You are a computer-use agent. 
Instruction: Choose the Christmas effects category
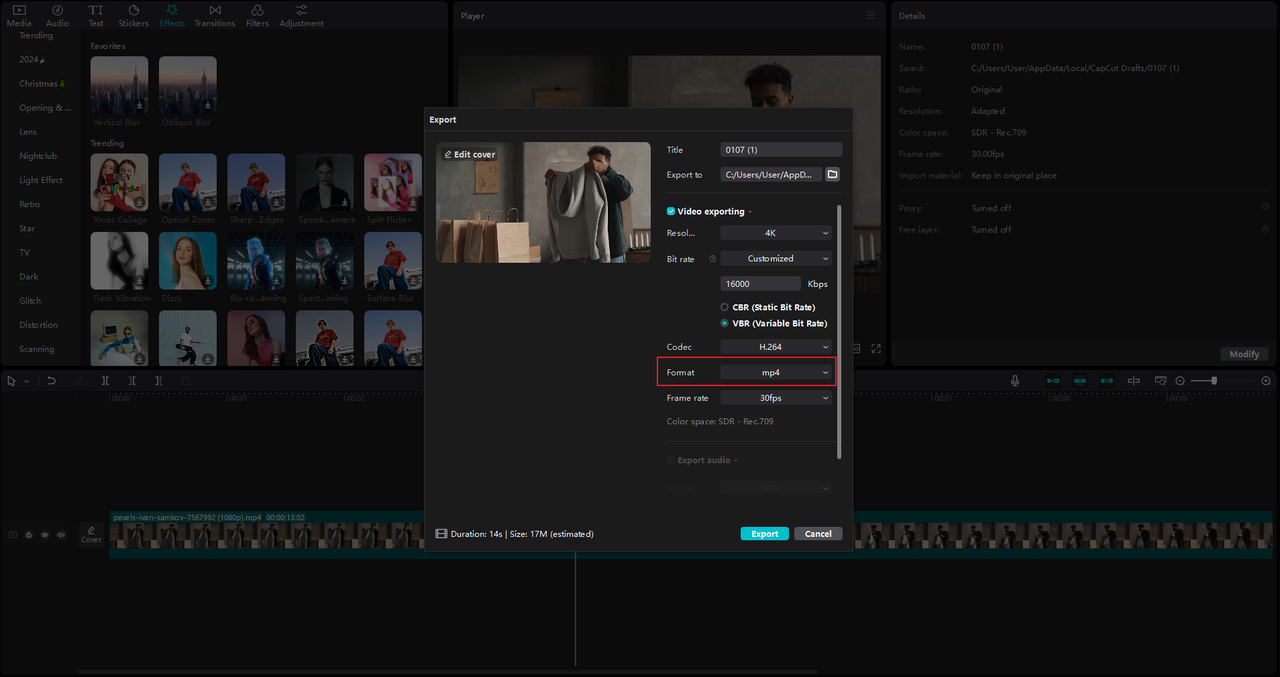(42, 84)
